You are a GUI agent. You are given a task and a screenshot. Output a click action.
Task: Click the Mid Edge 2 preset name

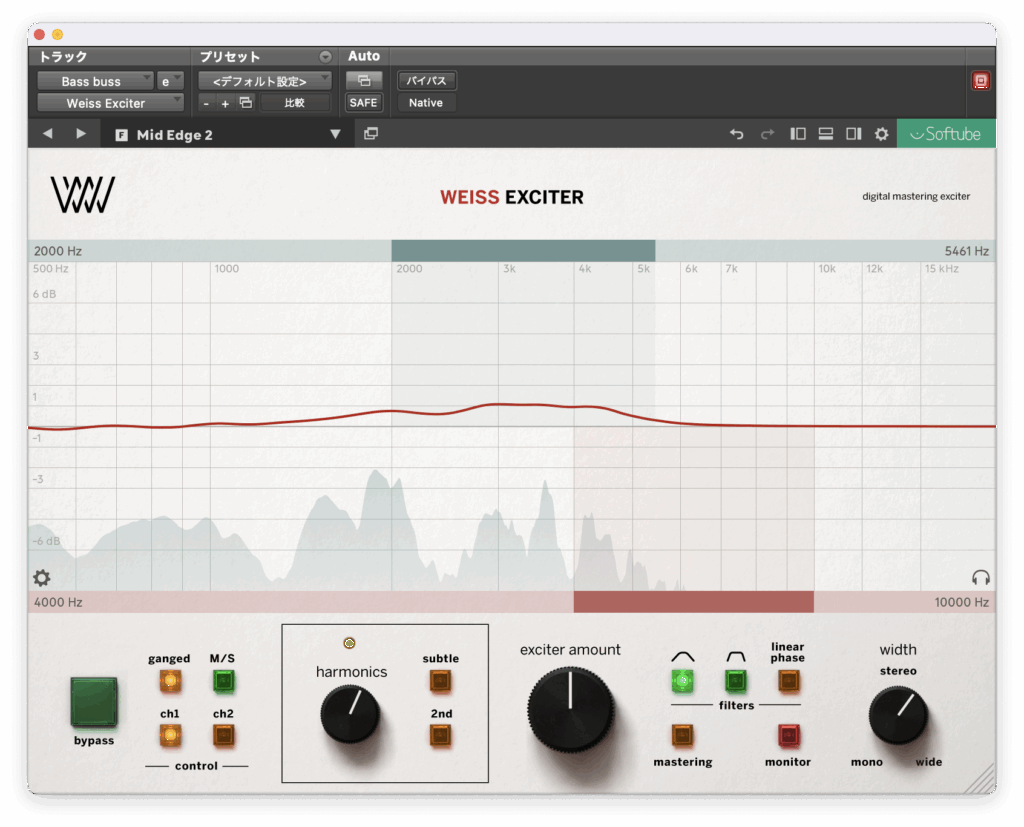pos(174,135)
